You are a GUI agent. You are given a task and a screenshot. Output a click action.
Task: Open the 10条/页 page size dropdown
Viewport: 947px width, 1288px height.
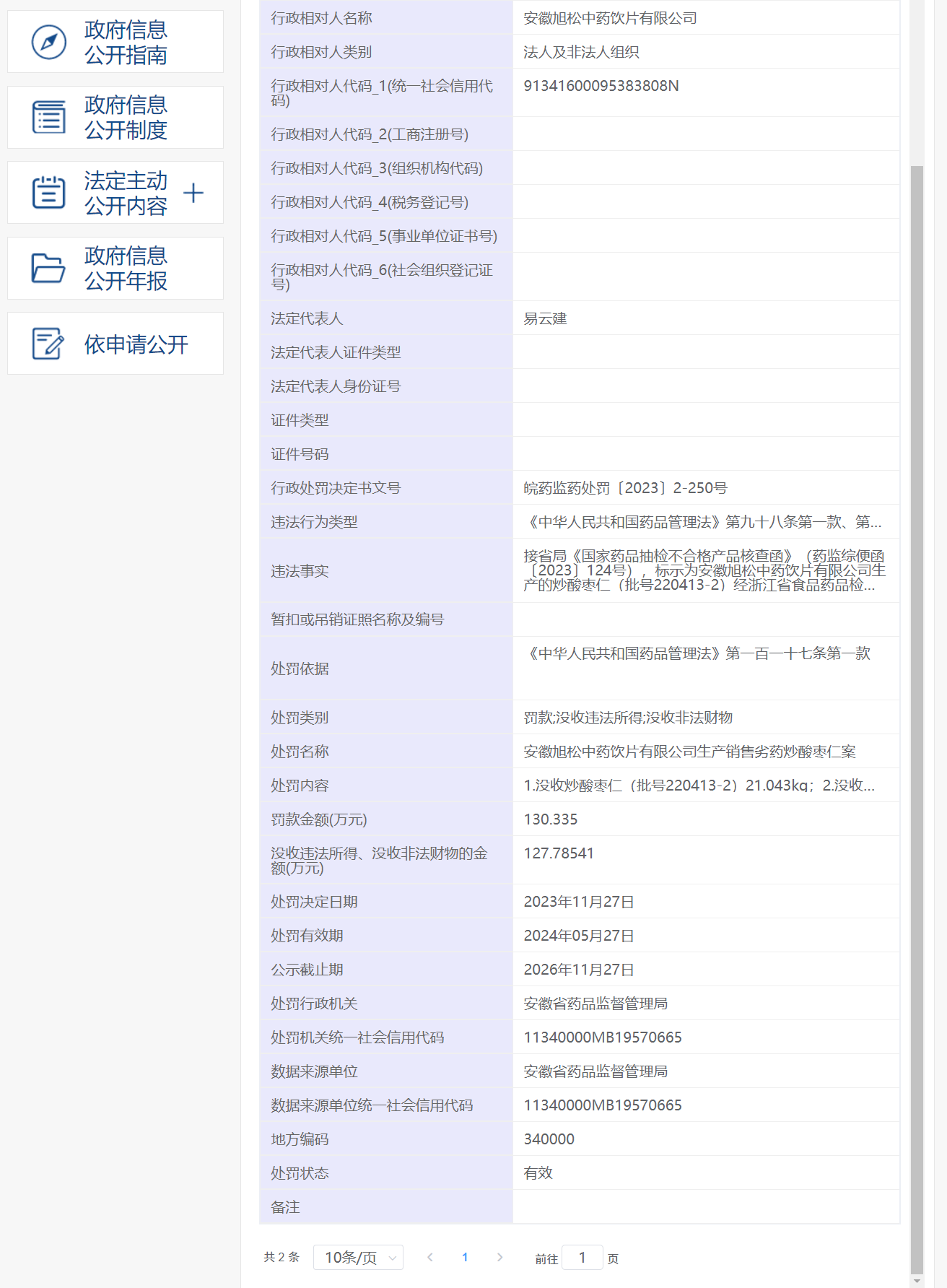(359, 1258)
